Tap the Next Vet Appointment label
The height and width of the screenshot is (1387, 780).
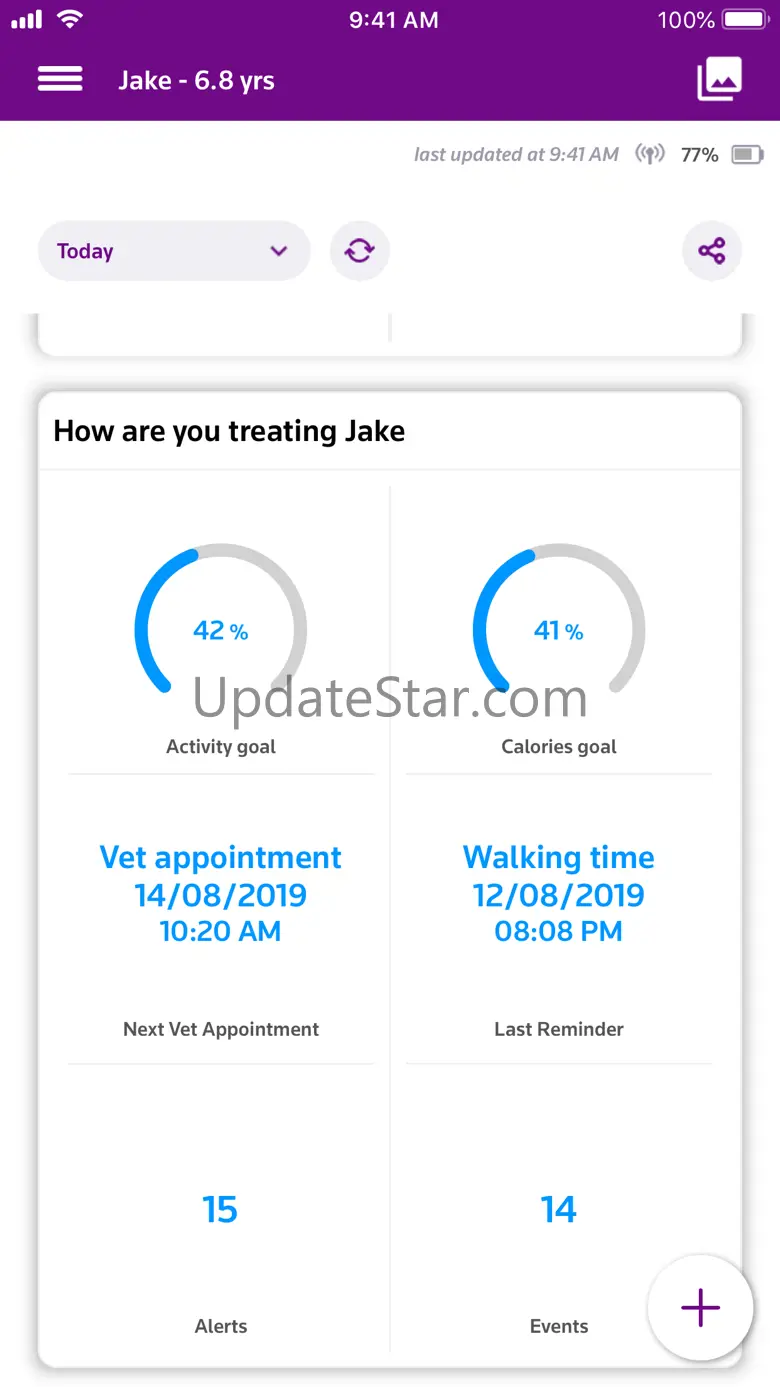click(220, 1029)
